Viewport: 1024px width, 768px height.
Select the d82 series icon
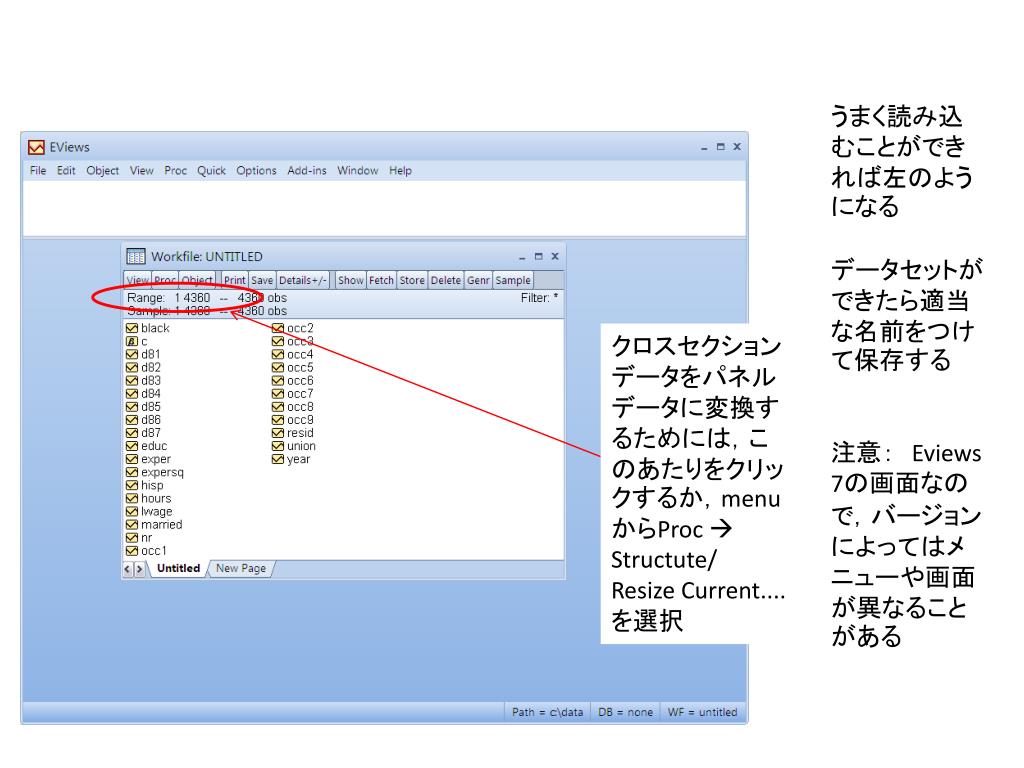(132, 368)
